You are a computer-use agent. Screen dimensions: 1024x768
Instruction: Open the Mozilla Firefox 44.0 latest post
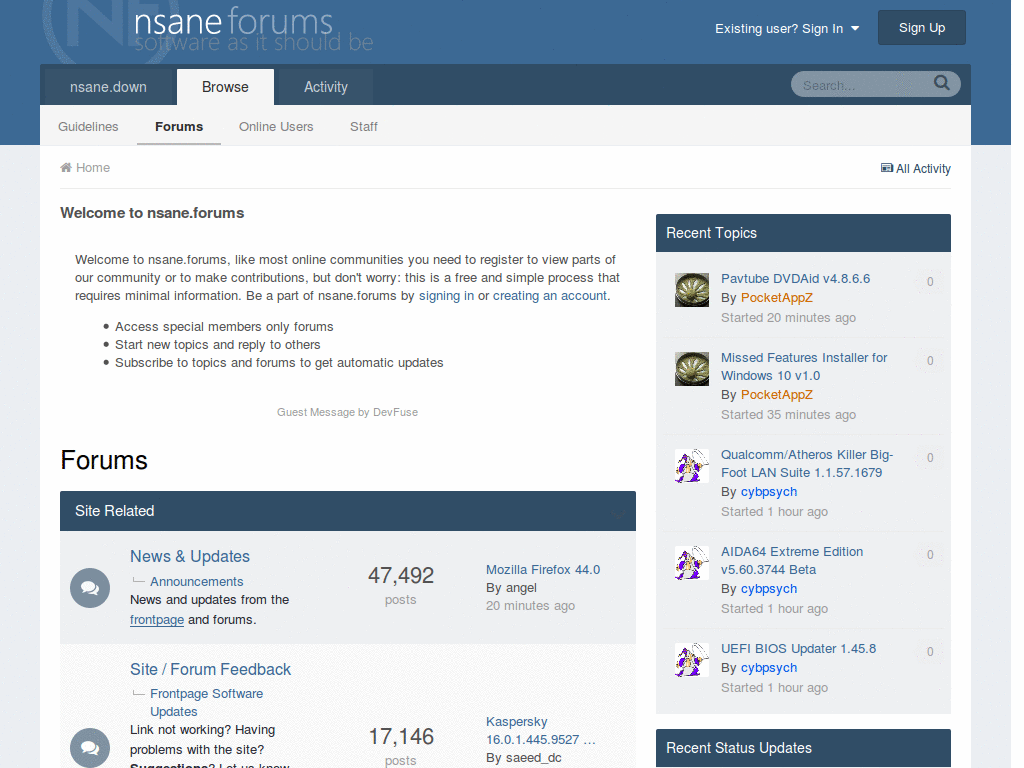(x=543, y=569)
